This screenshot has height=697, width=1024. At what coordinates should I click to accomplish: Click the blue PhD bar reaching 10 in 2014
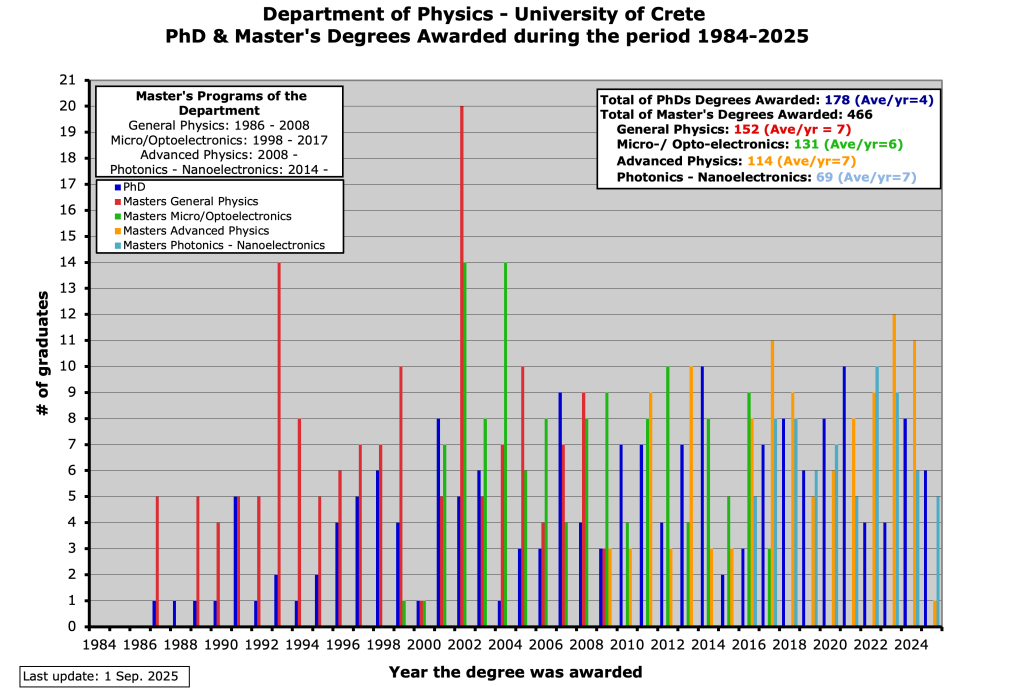point(702,496)
